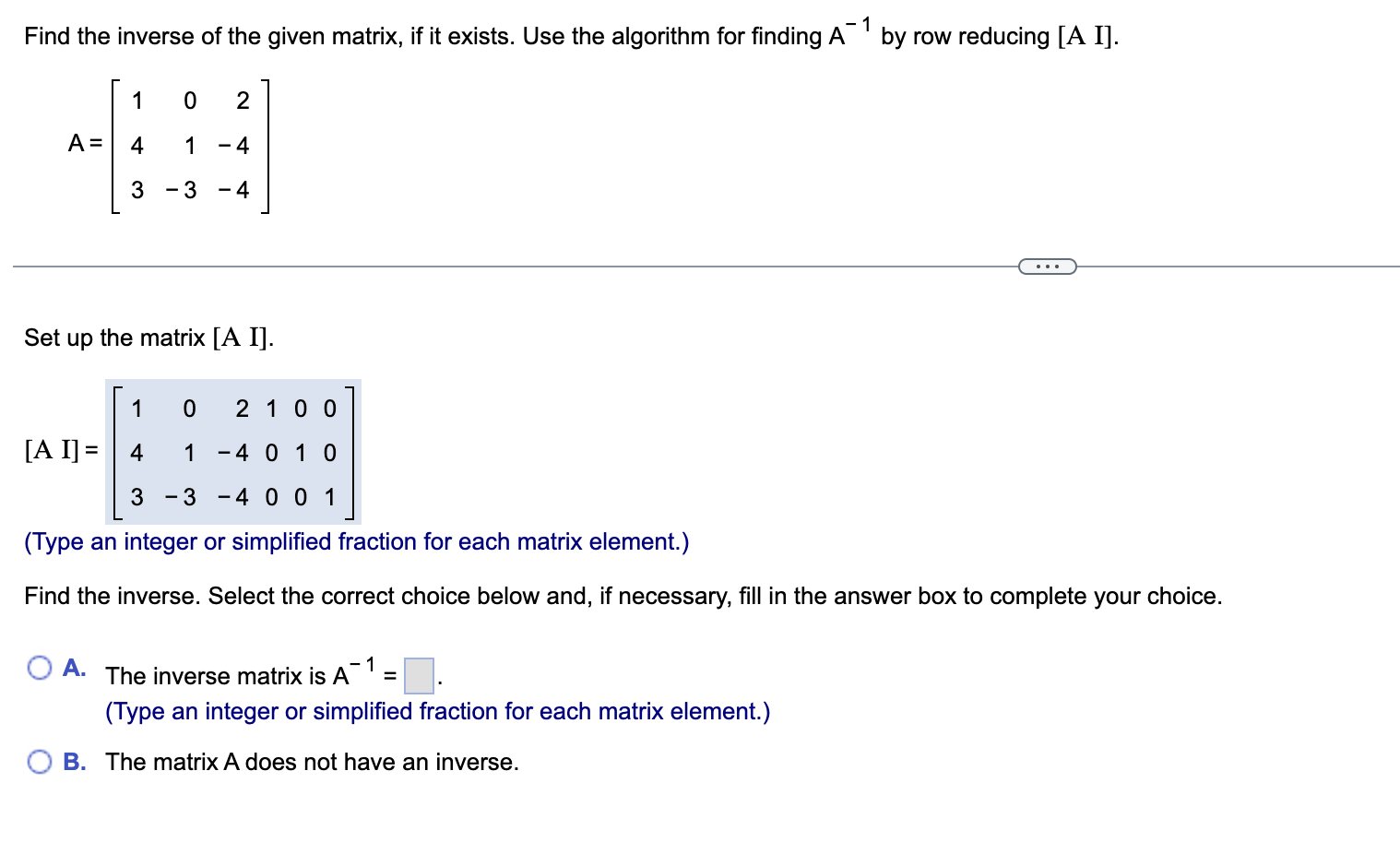Click the cell showing −3 in row three

(x=180, y=497)
